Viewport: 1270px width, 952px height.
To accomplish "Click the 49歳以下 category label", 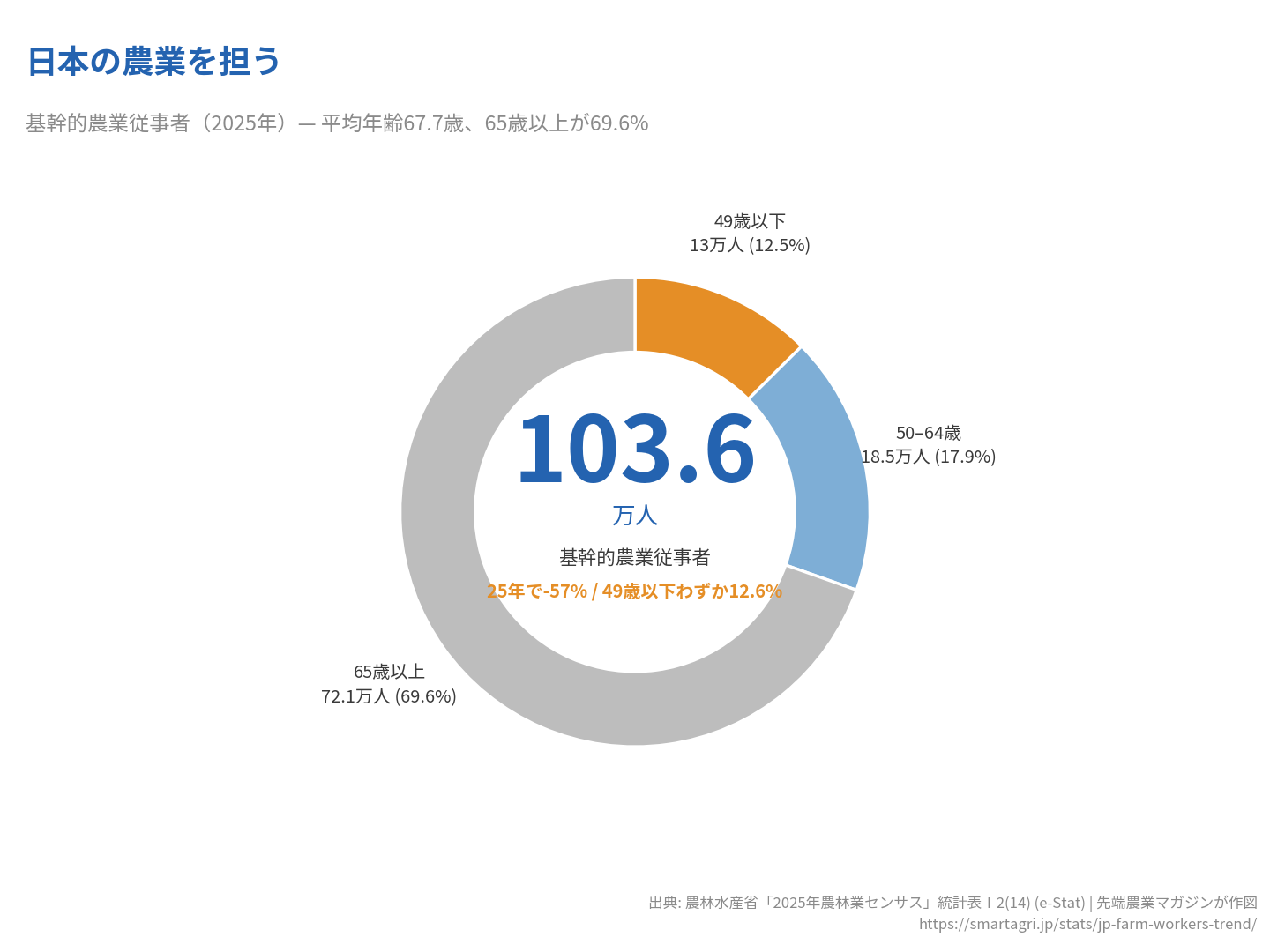I will click(x=750, y=221).
